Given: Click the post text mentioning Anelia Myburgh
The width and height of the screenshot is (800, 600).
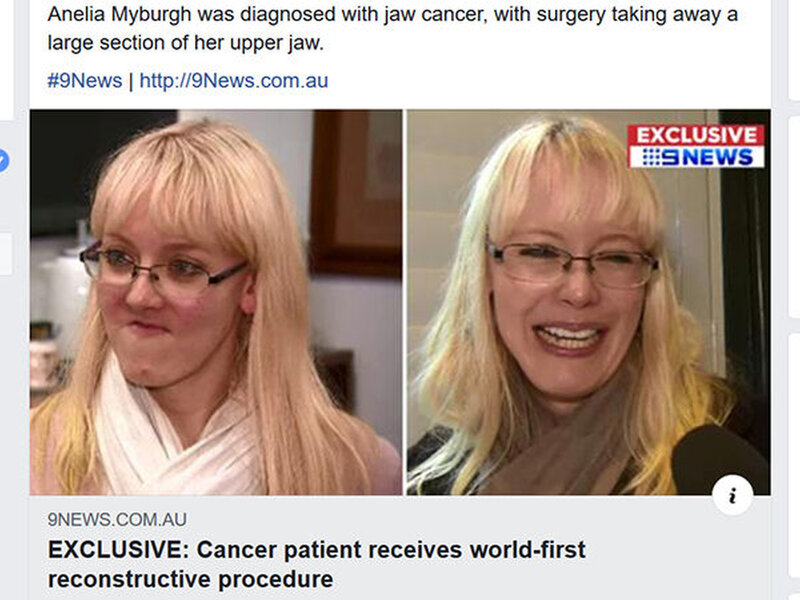Looking at the screenshot, I should pos(392,29).
